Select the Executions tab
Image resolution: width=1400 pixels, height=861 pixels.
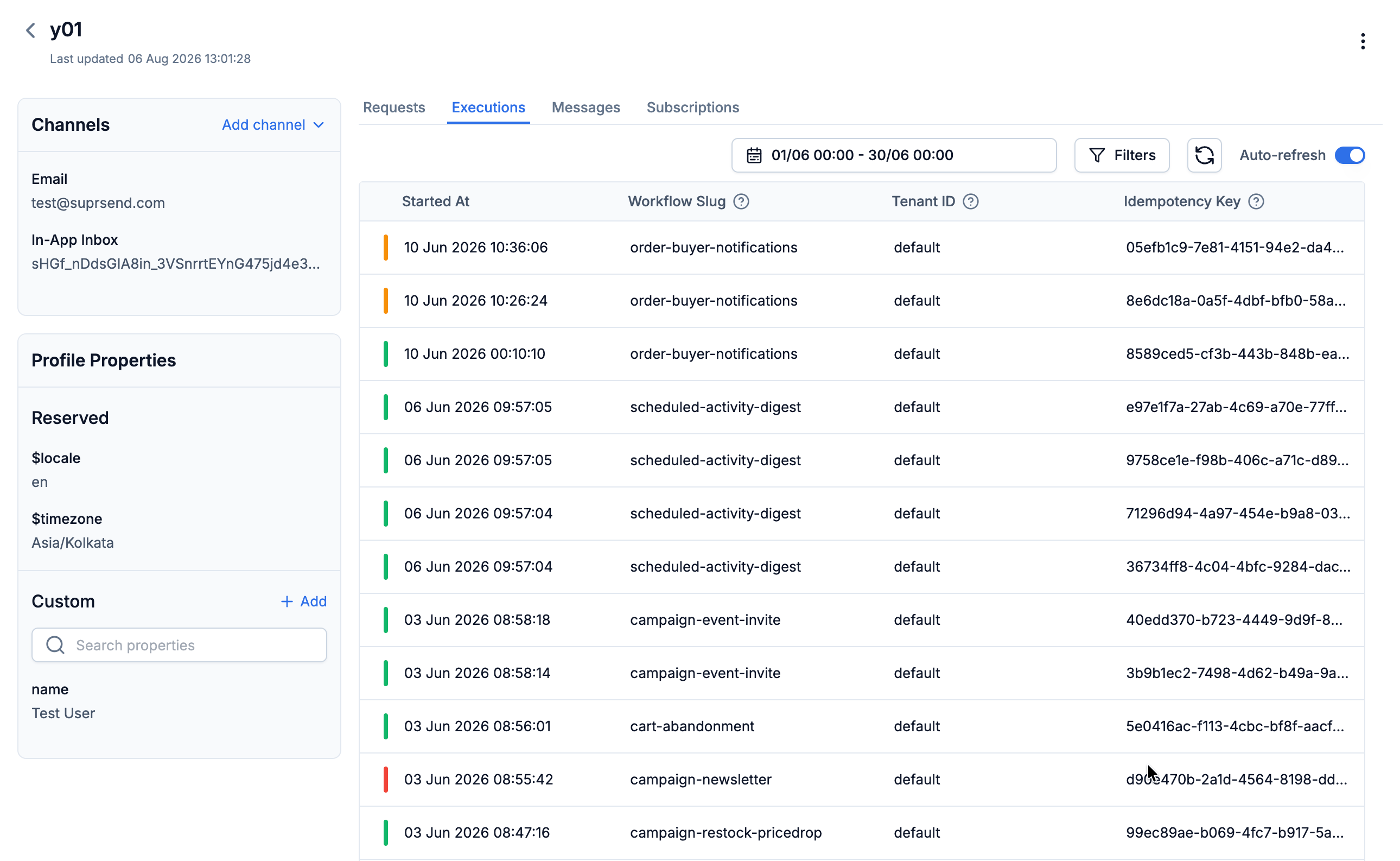488,107
